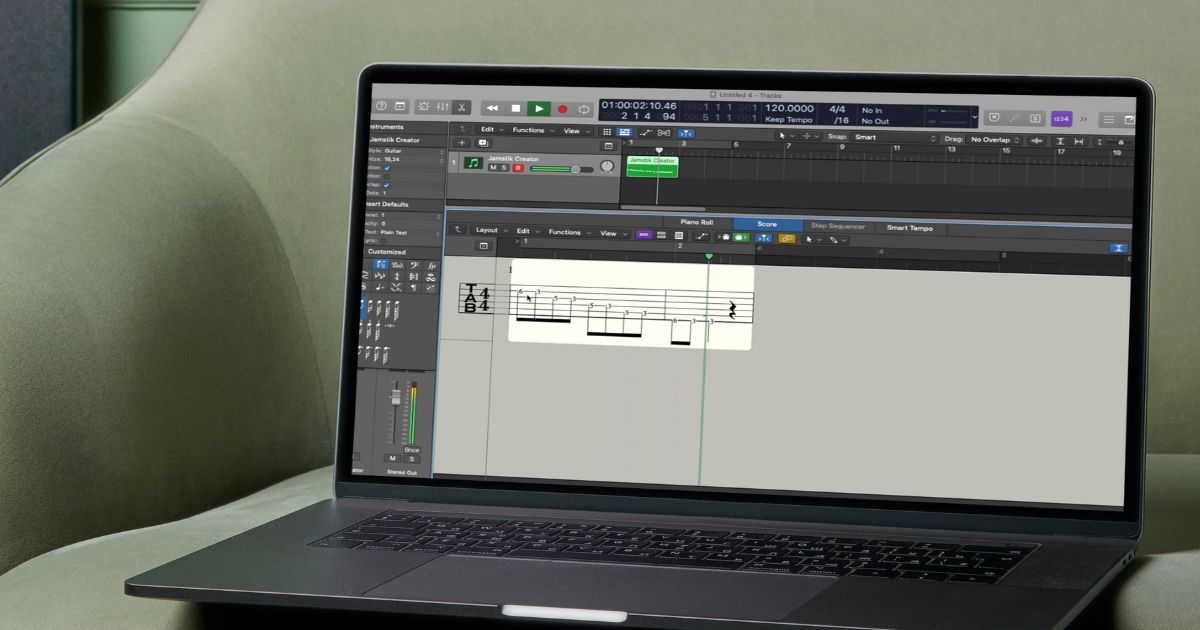This screenshot has height=630, width=1200.
Task: Mute the Jamstik Creator track
Action: (x=493, y=168)
